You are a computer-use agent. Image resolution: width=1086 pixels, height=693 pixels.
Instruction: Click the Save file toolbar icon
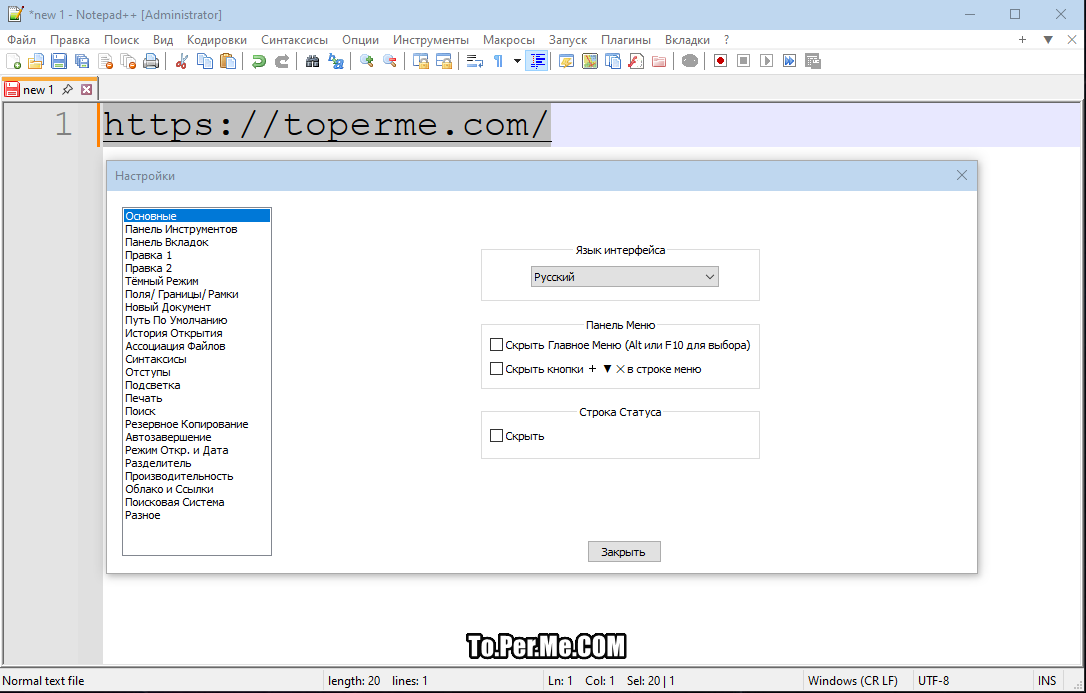click(x=59, y=61)
